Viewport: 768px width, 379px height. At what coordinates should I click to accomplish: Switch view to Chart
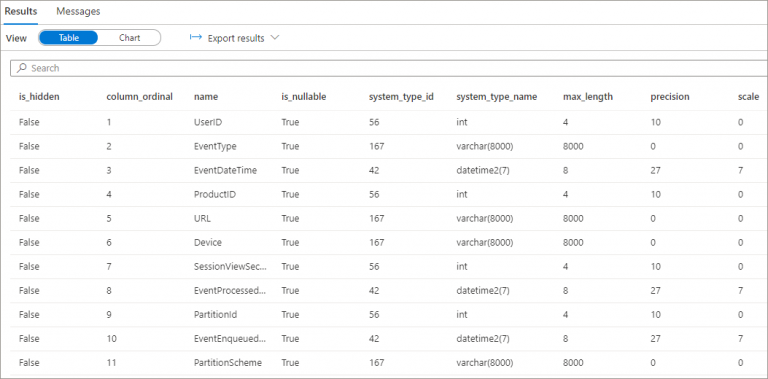(x=129, y=38)
